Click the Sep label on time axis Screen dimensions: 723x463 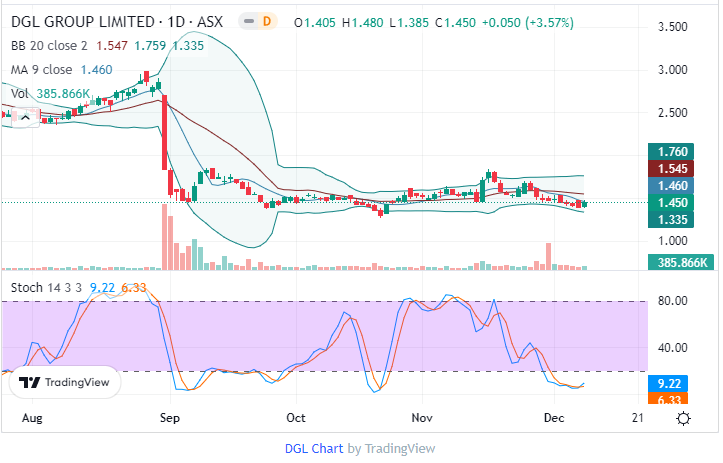[x=168, y=419]
